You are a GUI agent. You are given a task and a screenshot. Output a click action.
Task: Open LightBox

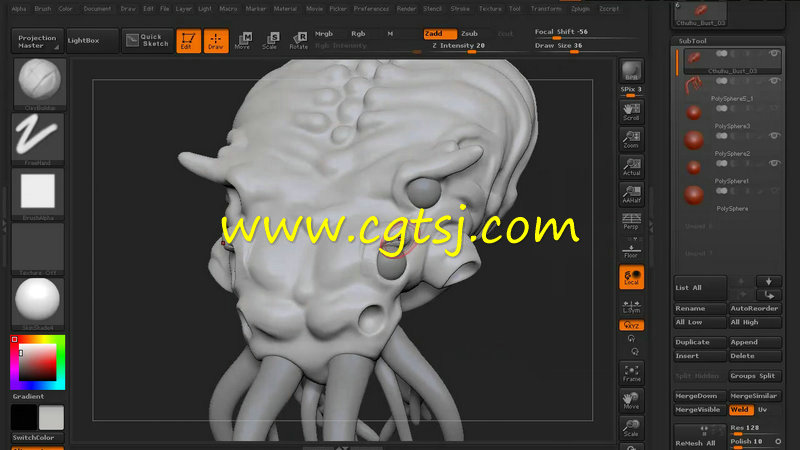[92, 40]
